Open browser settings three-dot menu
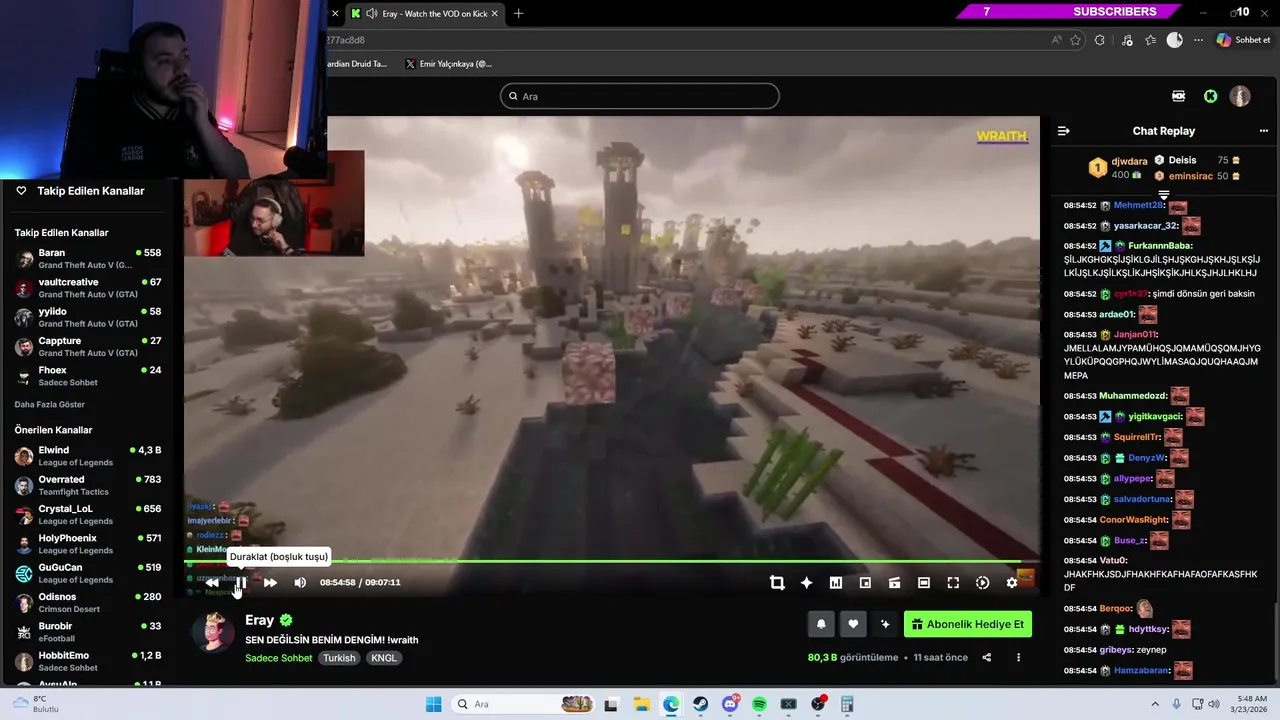The height and width of the screenshot is (720, 1280). click(1198, 40)
